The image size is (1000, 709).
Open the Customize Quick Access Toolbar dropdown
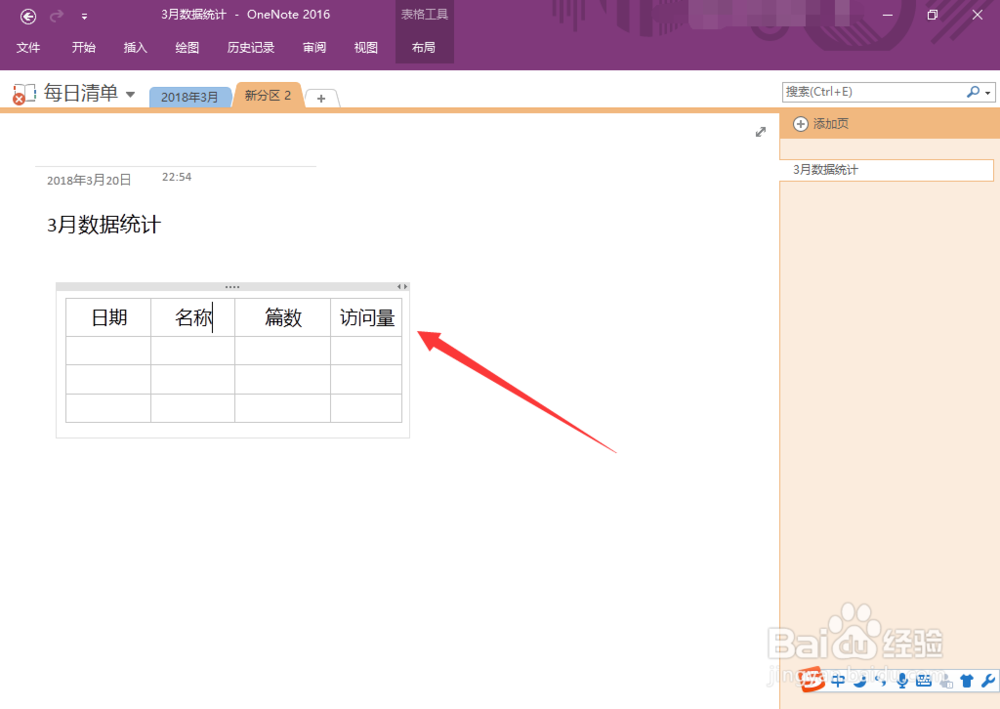[84, 16]
